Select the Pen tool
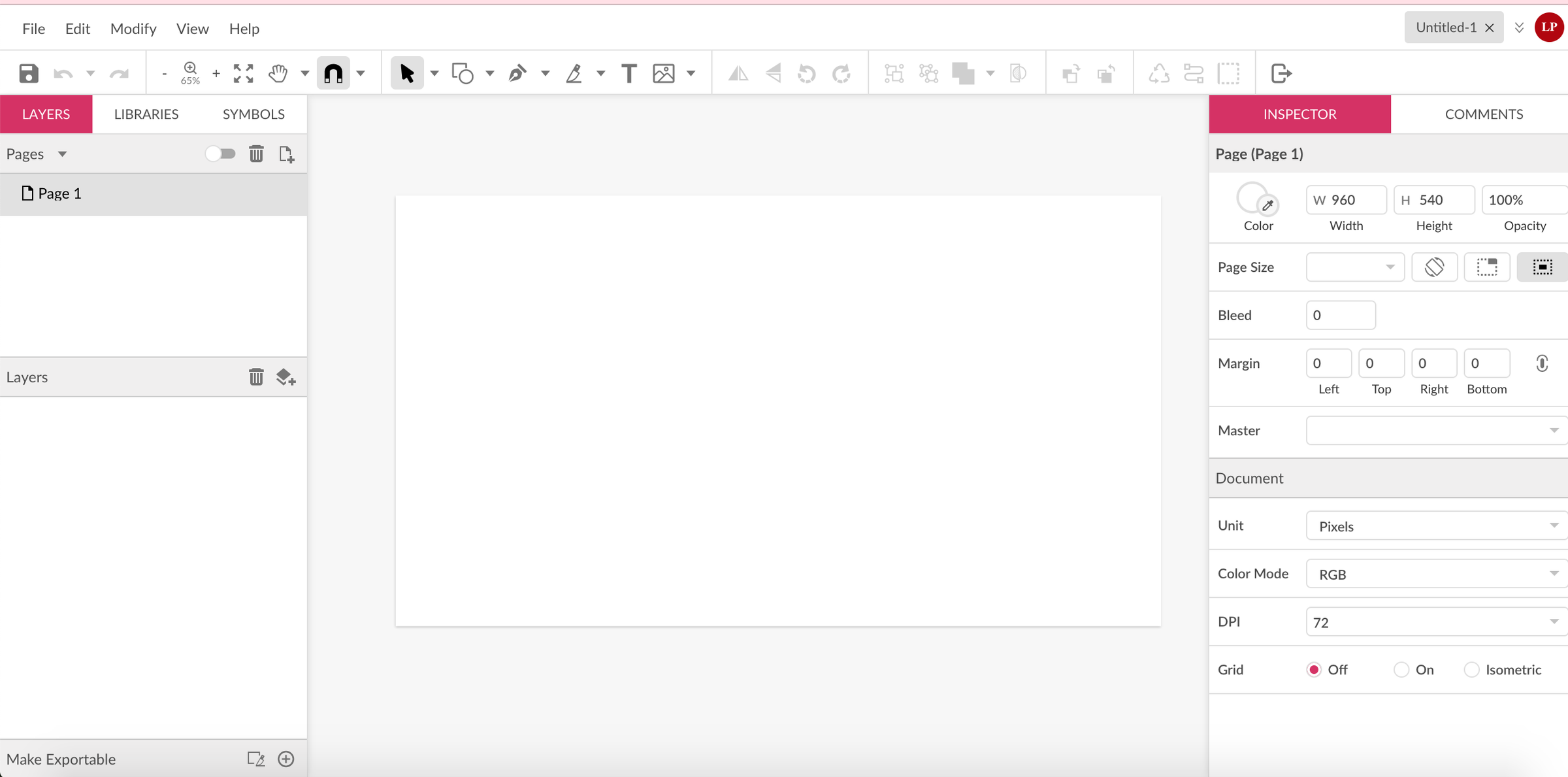This screenshot has height=777, width=1568. (517, 73)
